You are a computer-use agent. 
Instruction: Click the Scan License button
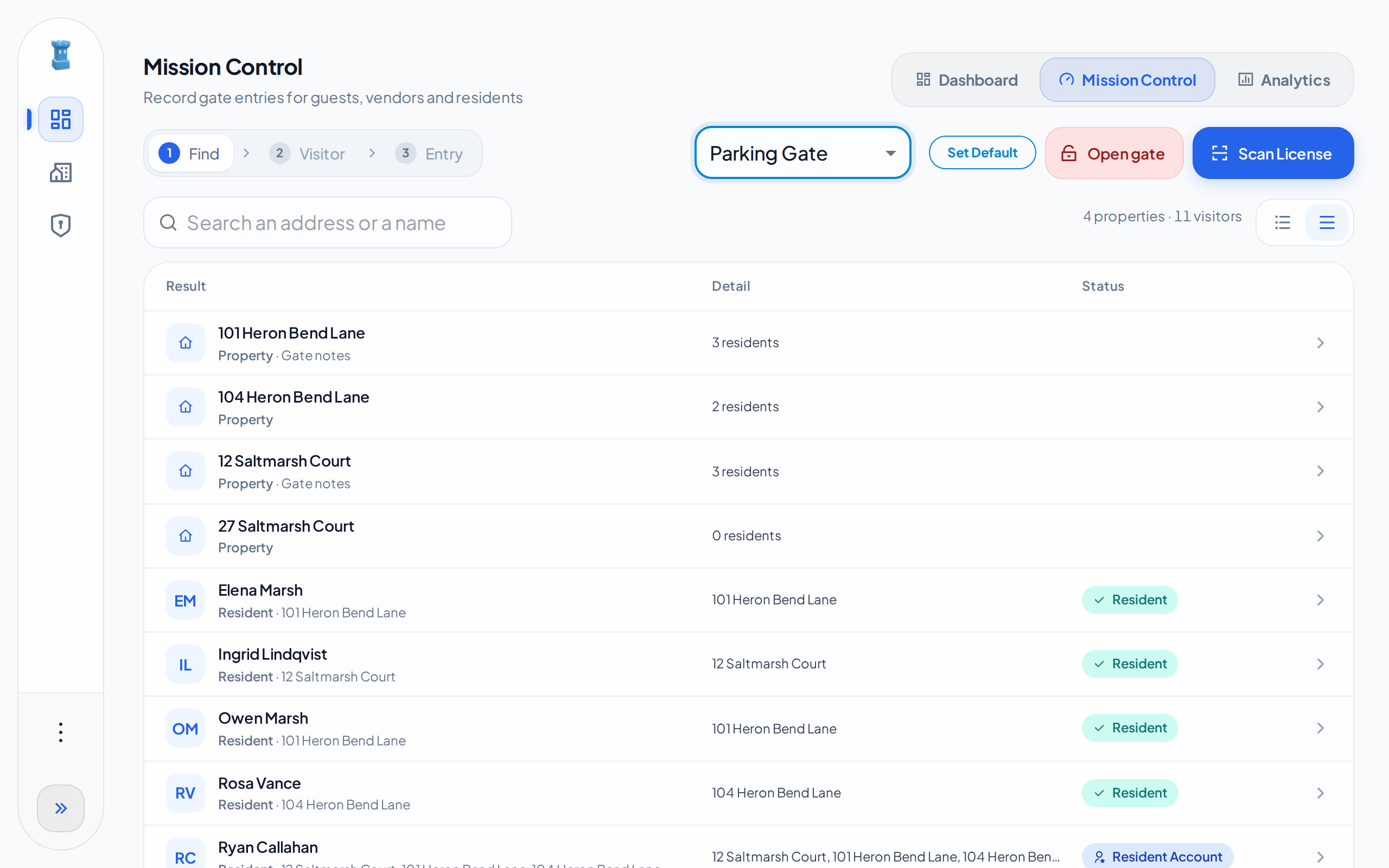(1272, 154)
